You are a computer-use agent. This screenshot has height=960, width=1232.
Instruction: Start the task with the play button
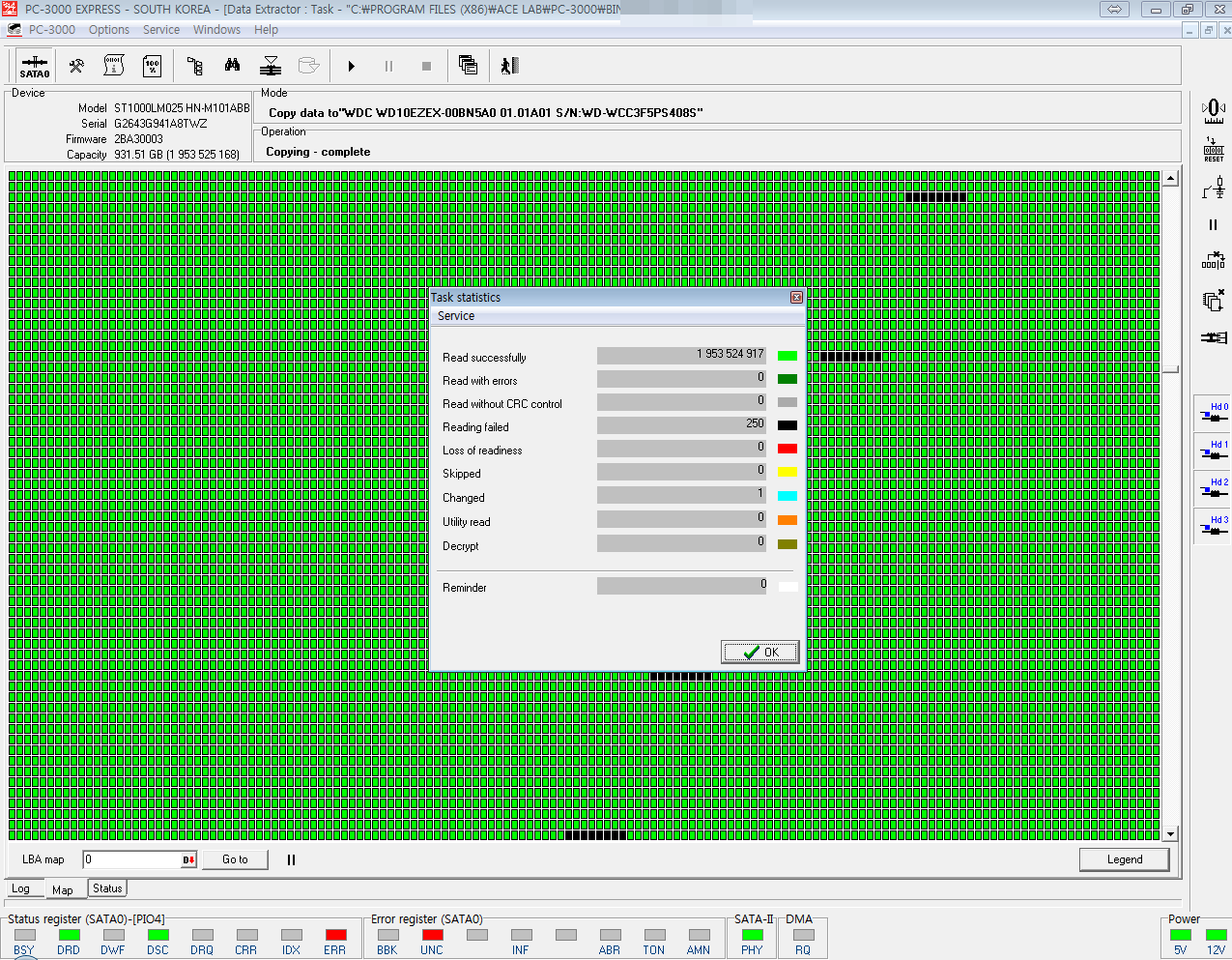(351, 66)
